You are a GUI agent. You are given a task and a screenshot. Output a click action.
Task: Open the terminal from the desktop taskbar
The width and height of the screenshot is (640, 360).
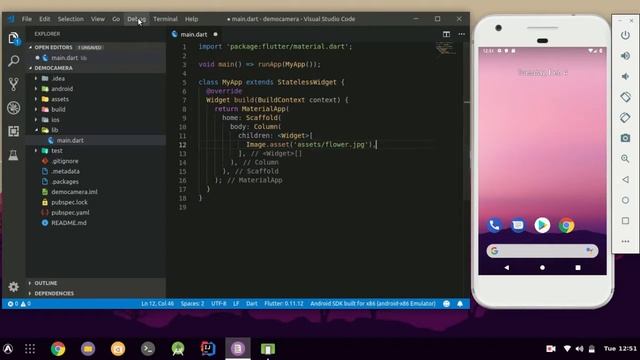click(148, 349)
